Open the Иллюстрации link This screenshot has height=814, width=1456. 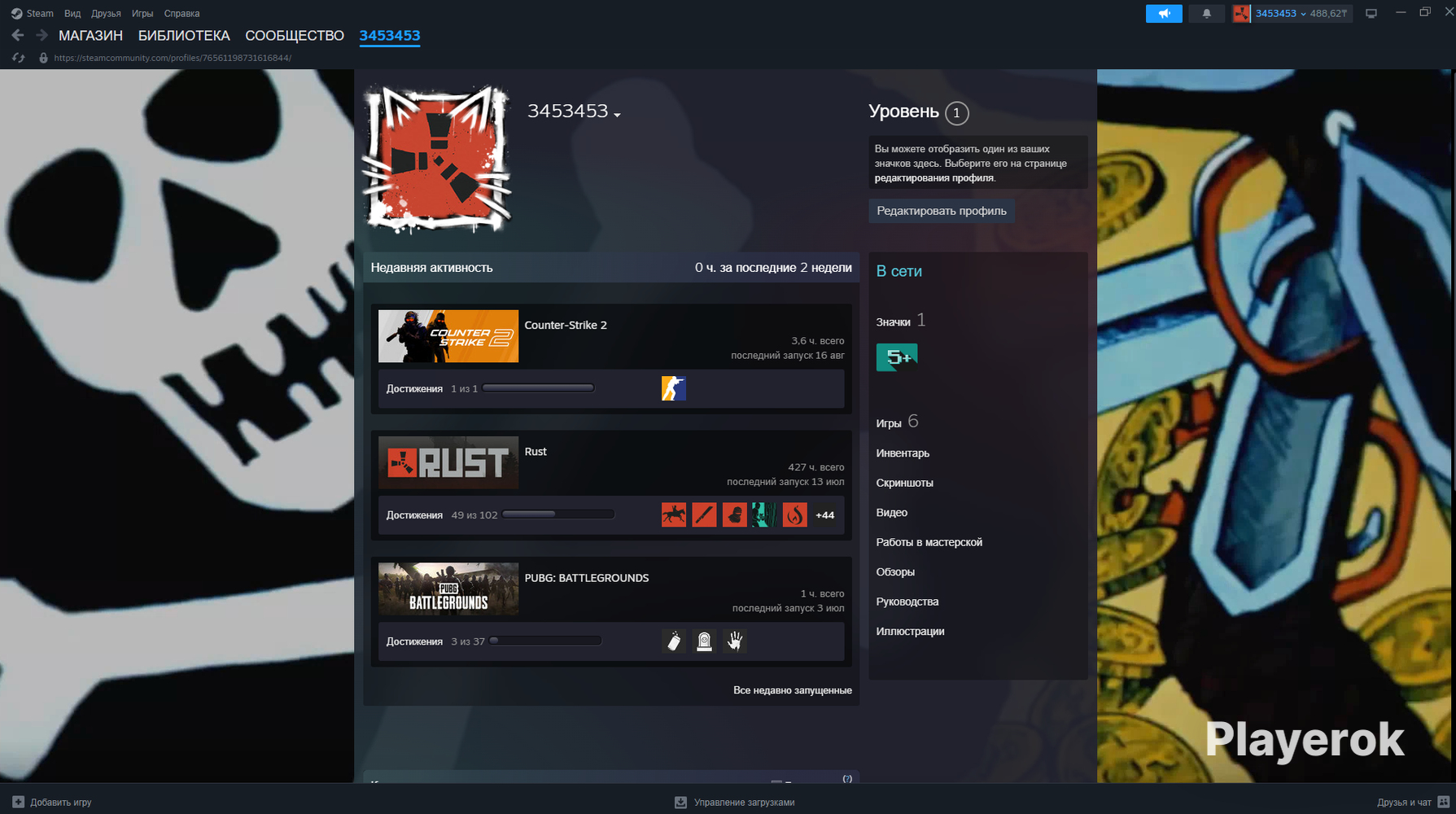pos(910,632)
